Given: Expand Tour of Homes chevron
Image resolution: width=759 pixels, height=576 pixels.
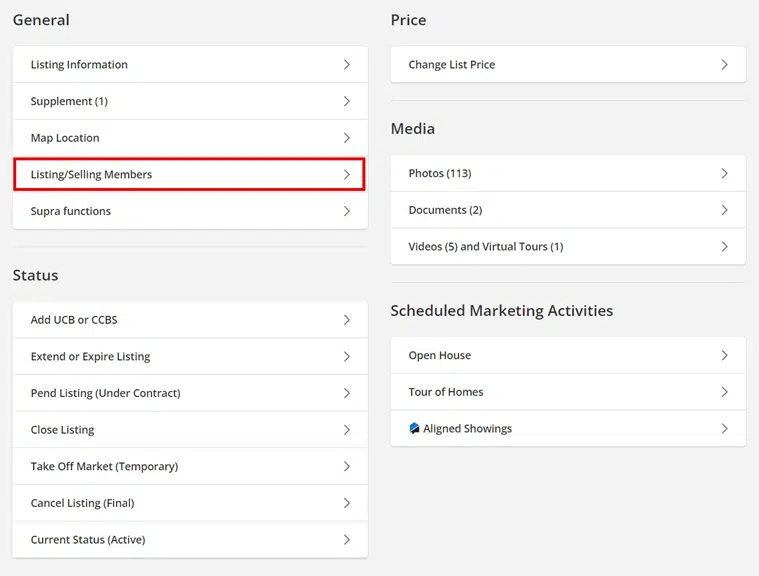Looking at the screenshot, I should point(725,392).
